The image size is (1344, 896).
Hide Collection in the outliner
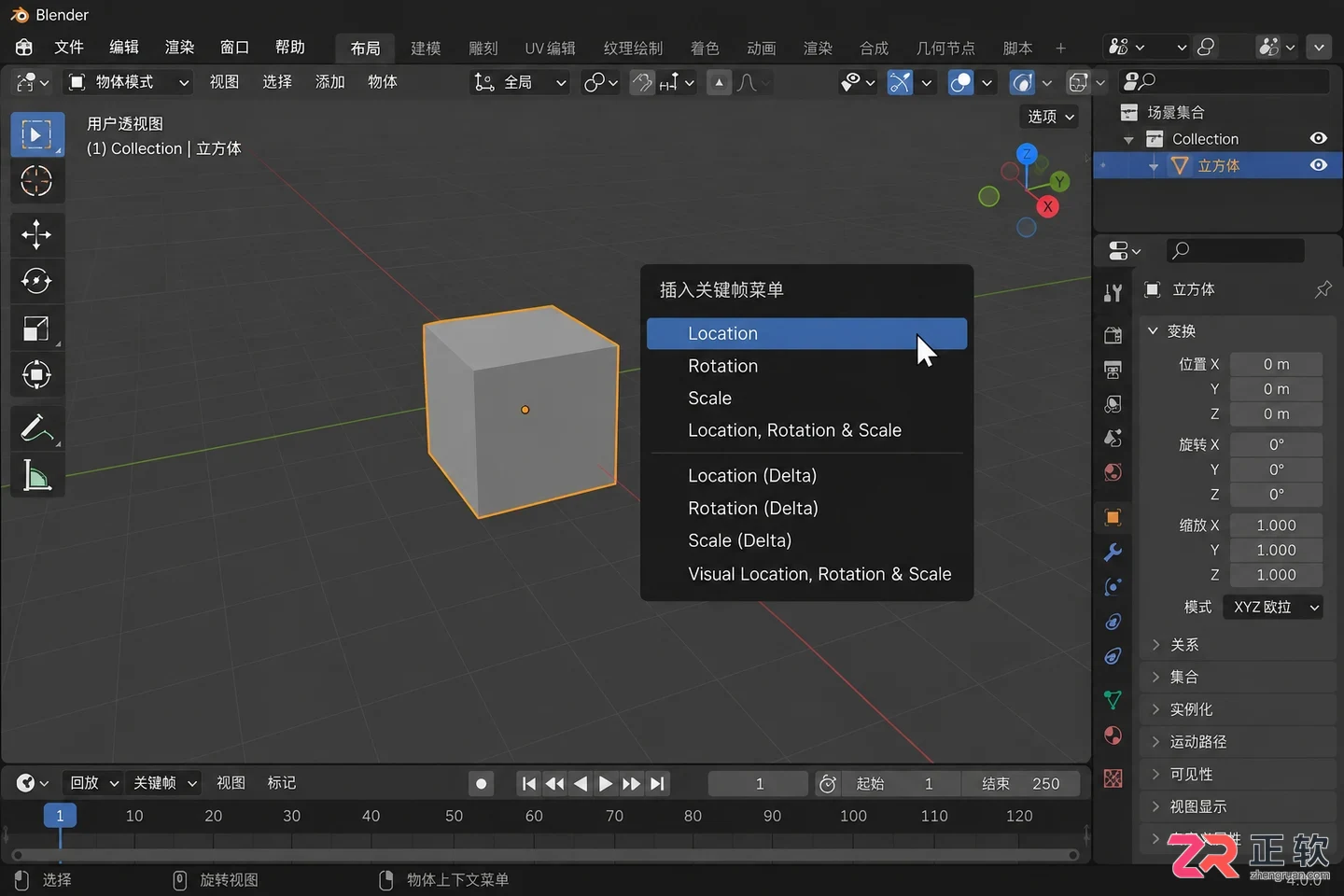[1318, 138]
